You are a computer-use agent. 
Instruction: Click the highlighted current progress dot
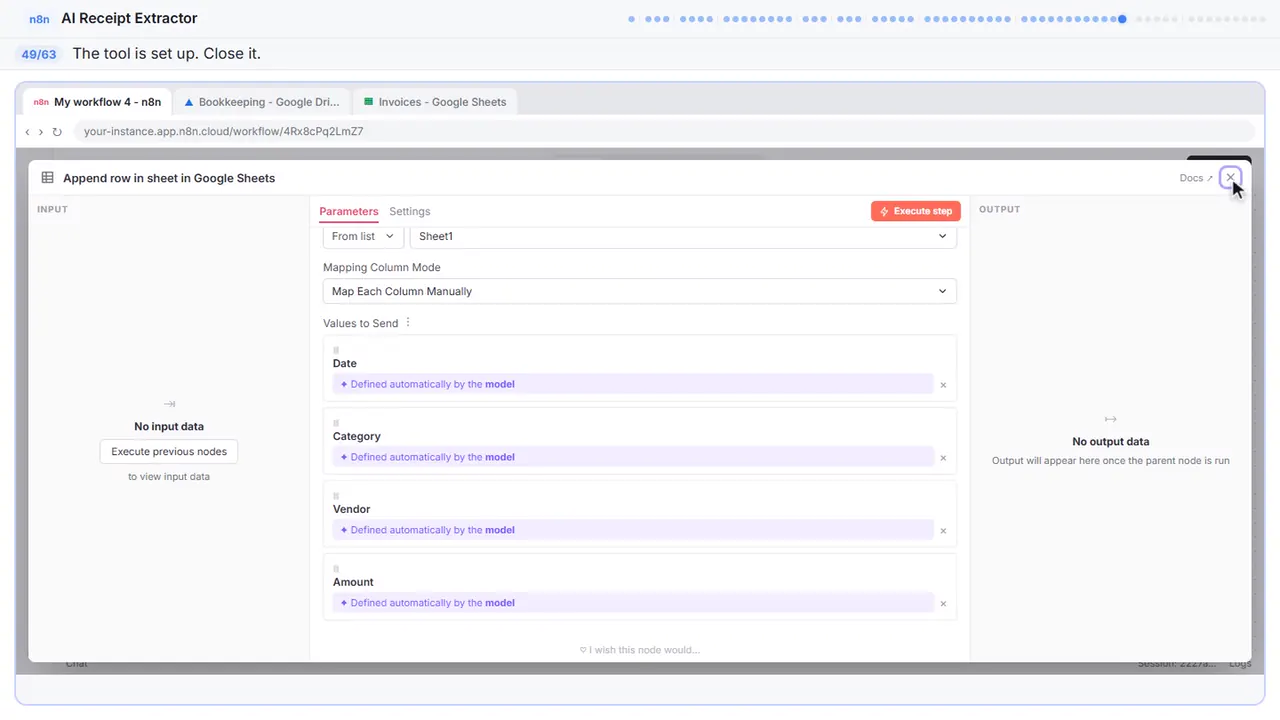1123,19
